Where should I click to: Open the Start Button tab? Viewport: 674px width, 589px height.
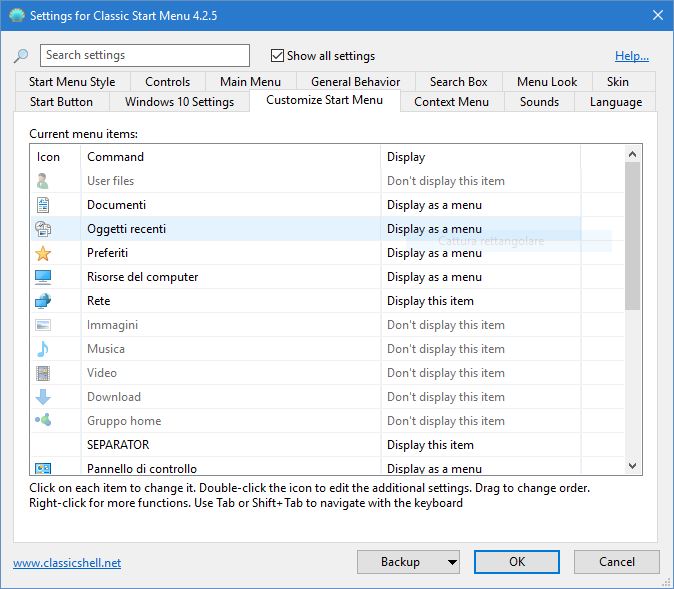click(x=61, y=102)
